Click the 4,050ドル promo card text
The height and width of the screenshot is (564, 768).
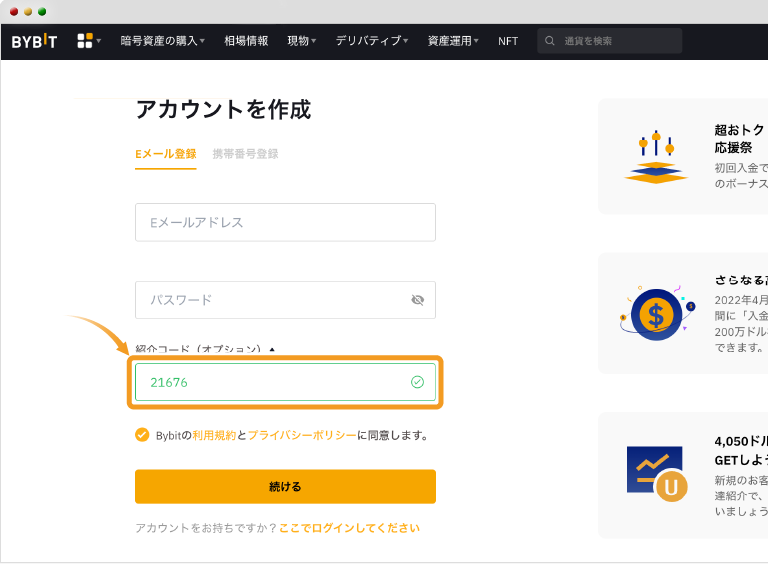click(741, 450)
